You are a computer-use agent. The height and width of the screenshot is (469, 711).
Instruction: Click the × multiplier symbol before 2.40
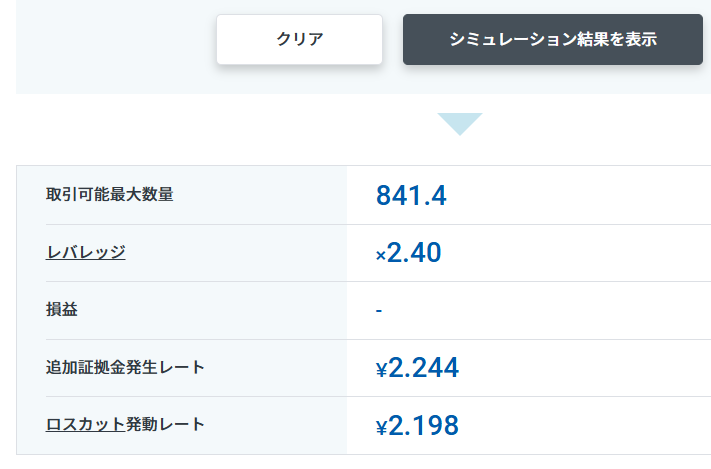(380, 256)
